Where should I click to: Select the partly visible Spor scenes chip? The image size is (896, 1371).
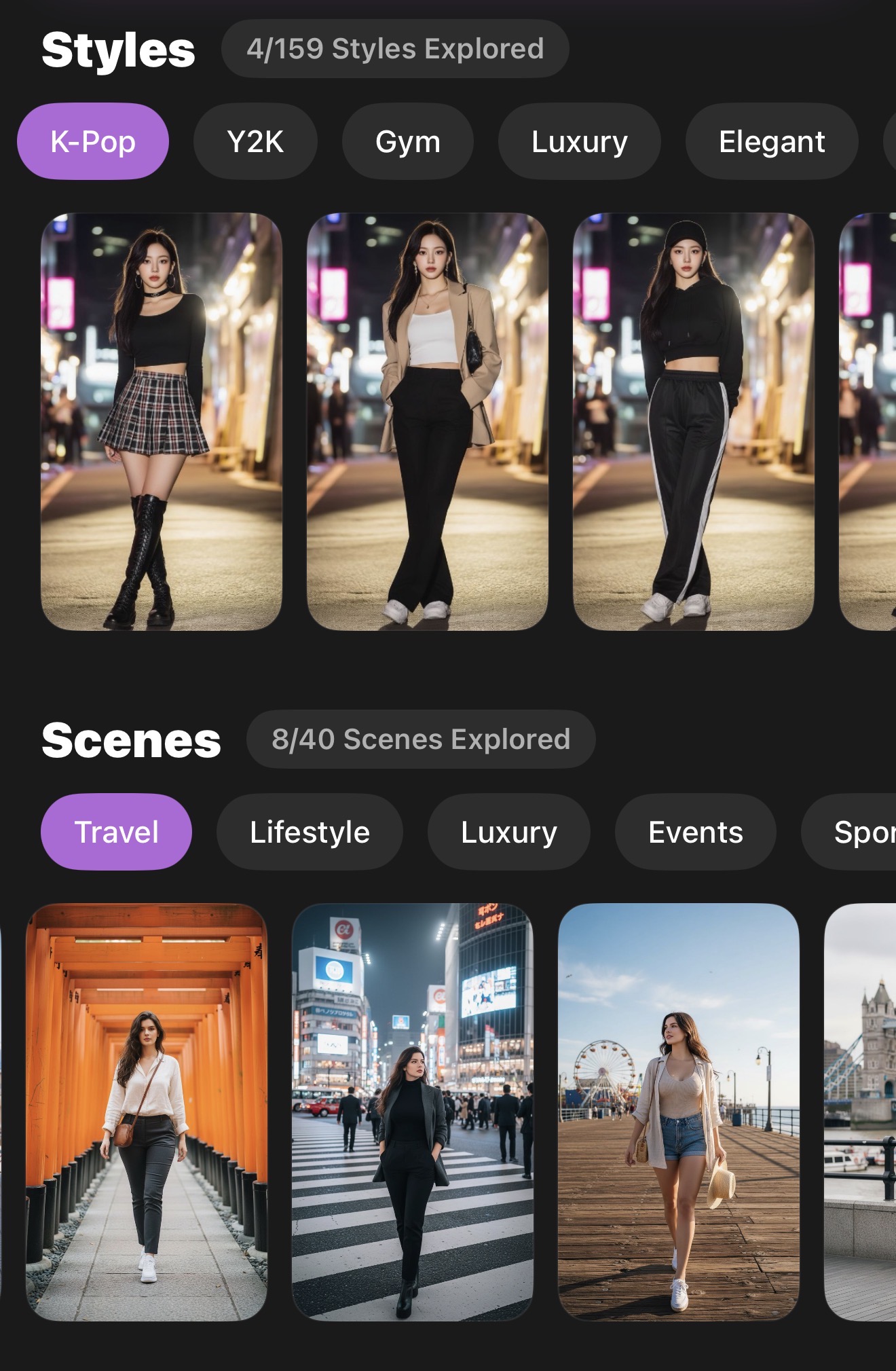[x=850, y=832]
